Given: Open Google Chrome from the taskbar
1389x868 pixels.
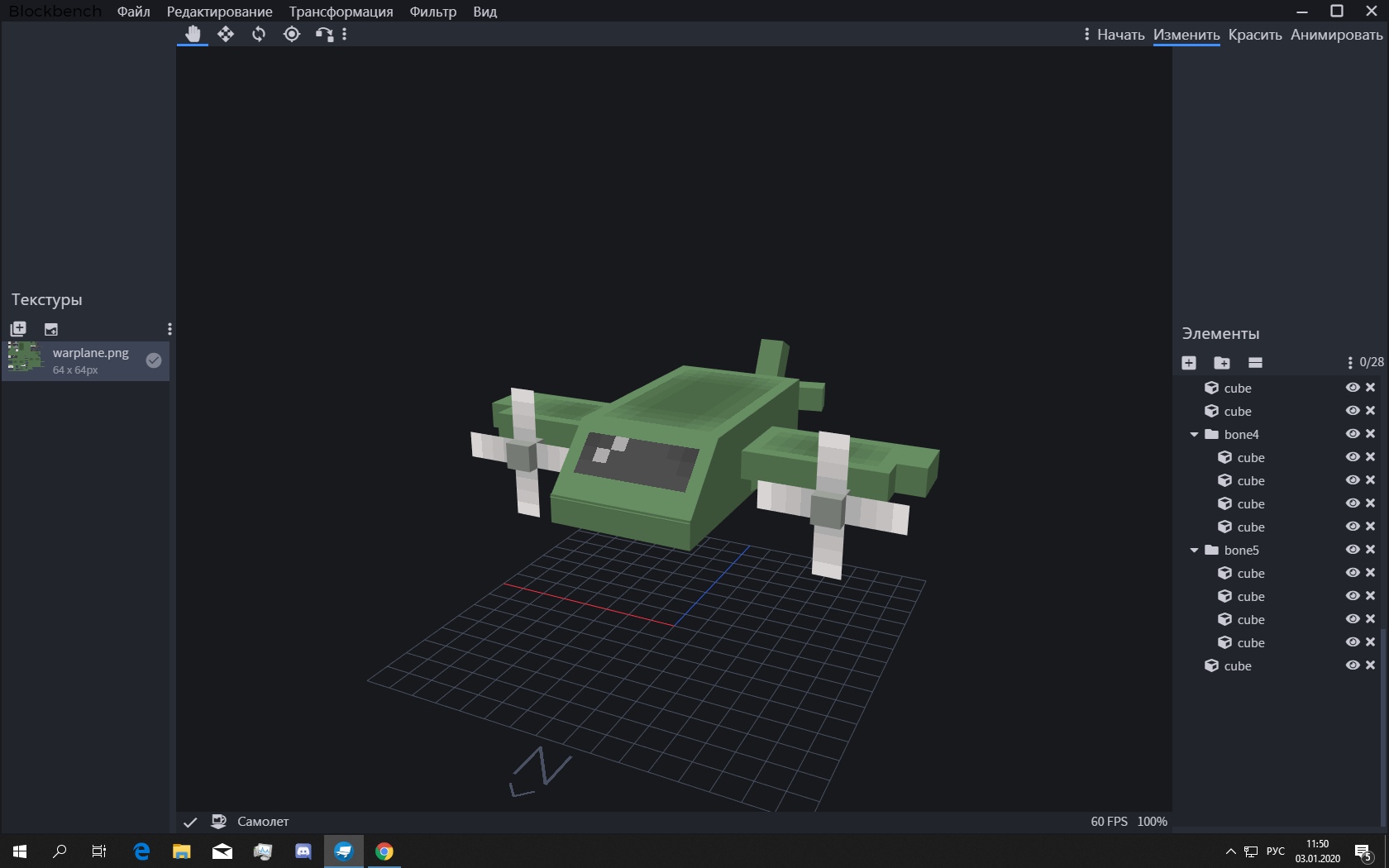Looking at the screenshot, I should (384, 851).
